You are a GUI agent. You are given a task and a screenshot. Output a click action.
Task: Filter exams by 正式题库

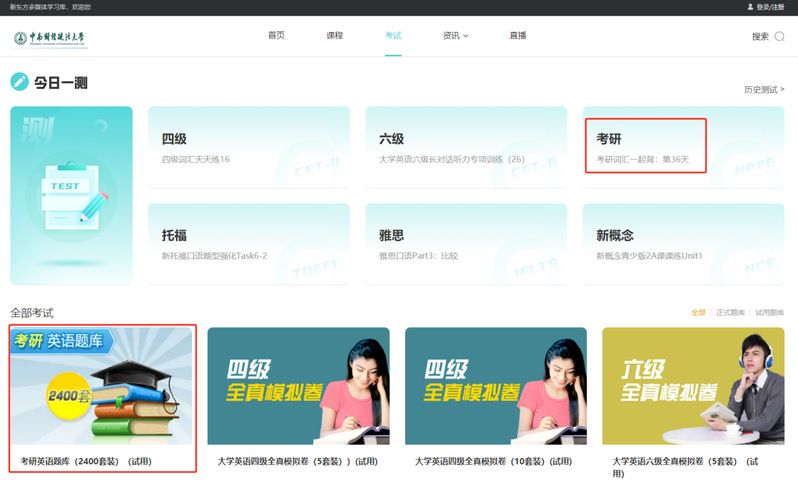tap(730, 313)
